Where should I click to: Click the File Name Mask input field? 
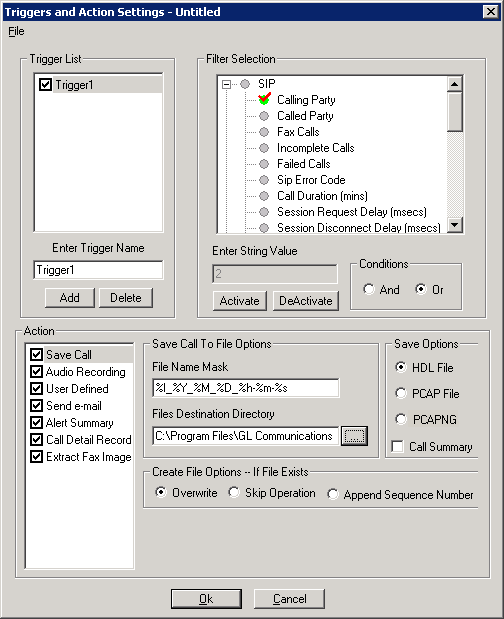pos(245,388)
